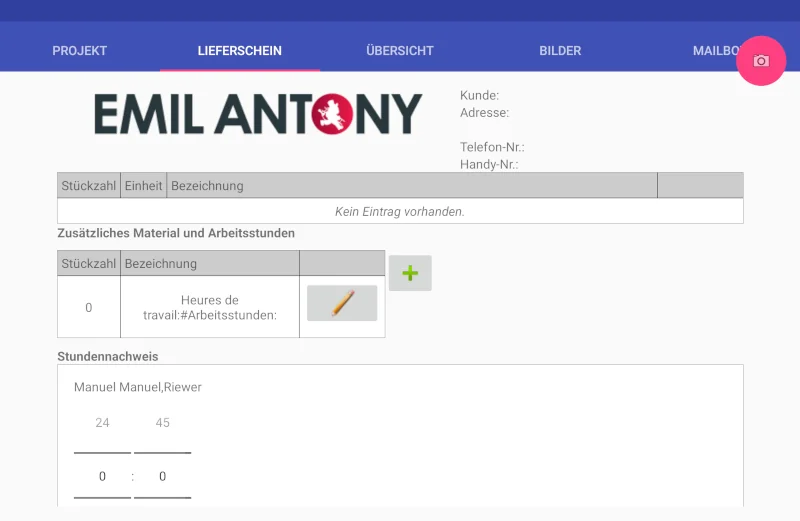The image size is (800, 521).
Task: Click the Bezeichnung header in the top table
Action: click(x=412, y=186)
